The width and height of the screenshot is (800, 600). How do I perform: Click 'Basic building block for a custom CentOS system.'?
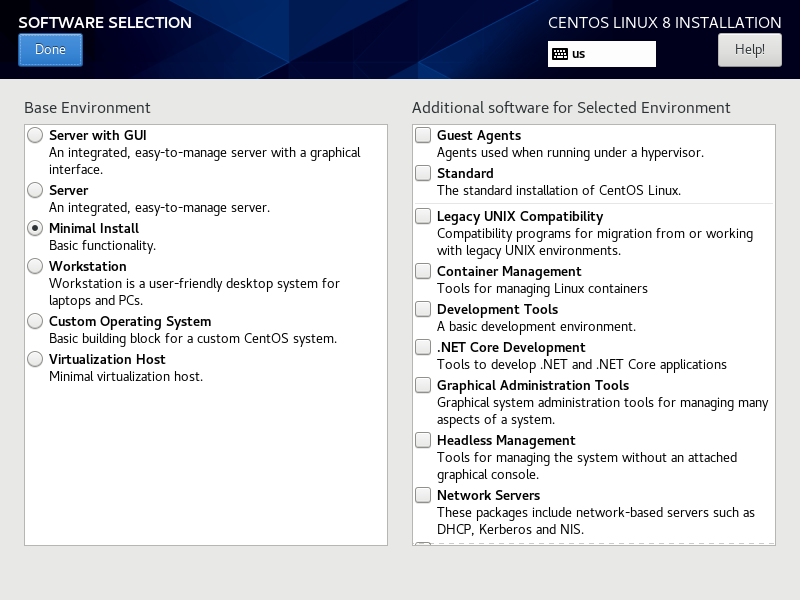[x=193, y=339]
